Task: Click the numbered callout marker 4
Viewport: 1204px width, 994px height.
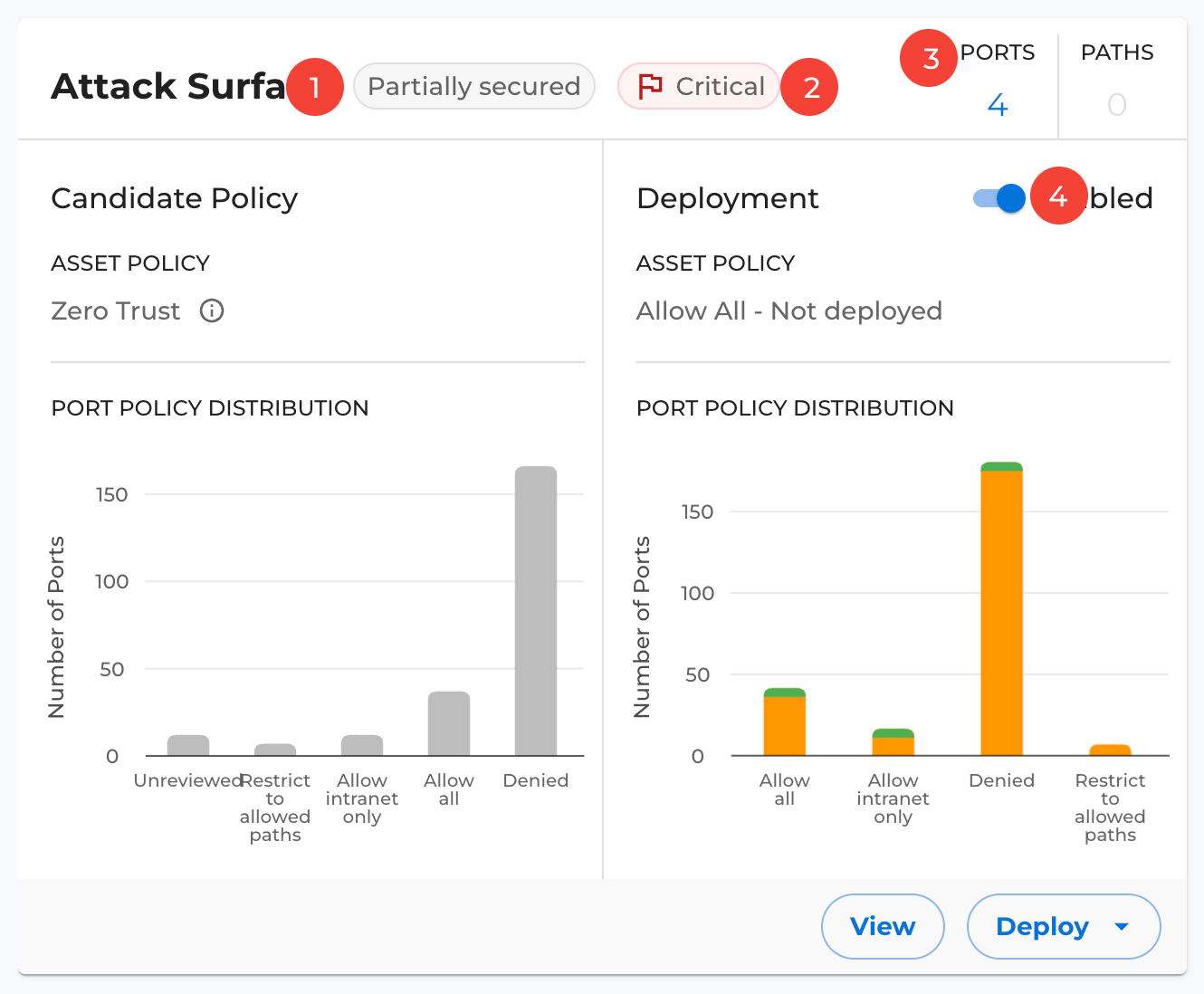Action: [1058, 196]
